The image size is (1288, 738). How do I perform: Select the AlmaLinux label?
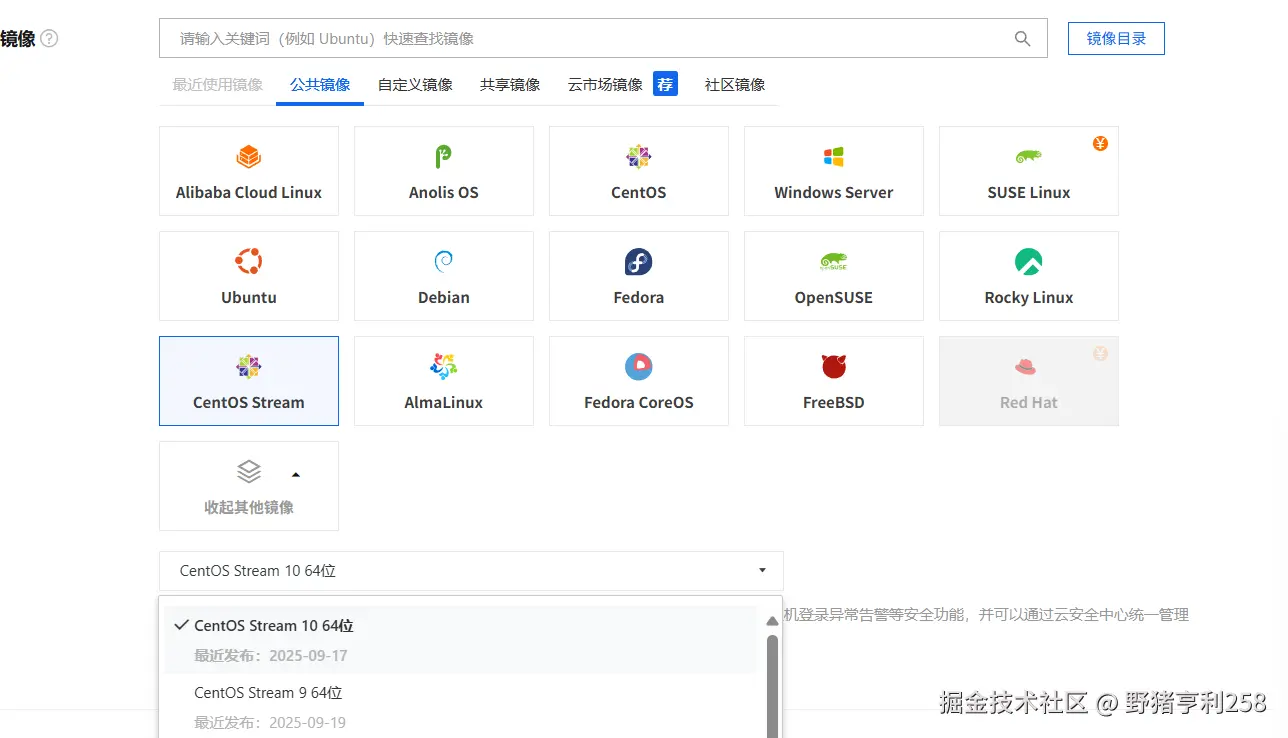[x=444, y=403]
